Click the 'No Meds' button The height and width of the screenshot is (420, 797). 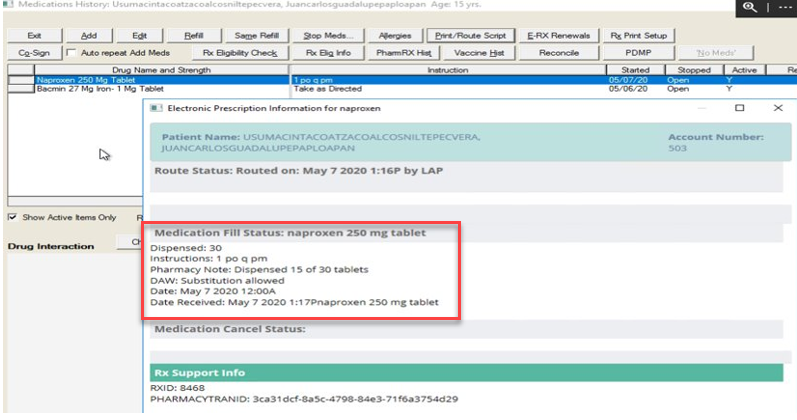tap(716, 53)
